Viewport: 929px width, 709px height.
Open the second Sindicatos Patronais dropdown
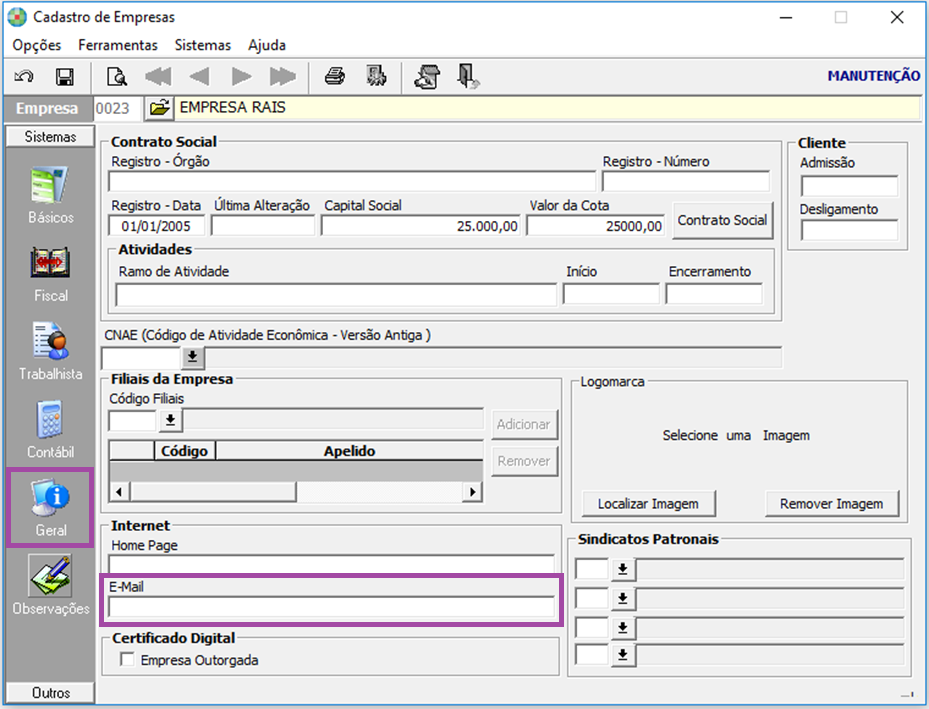pos(623,598)
